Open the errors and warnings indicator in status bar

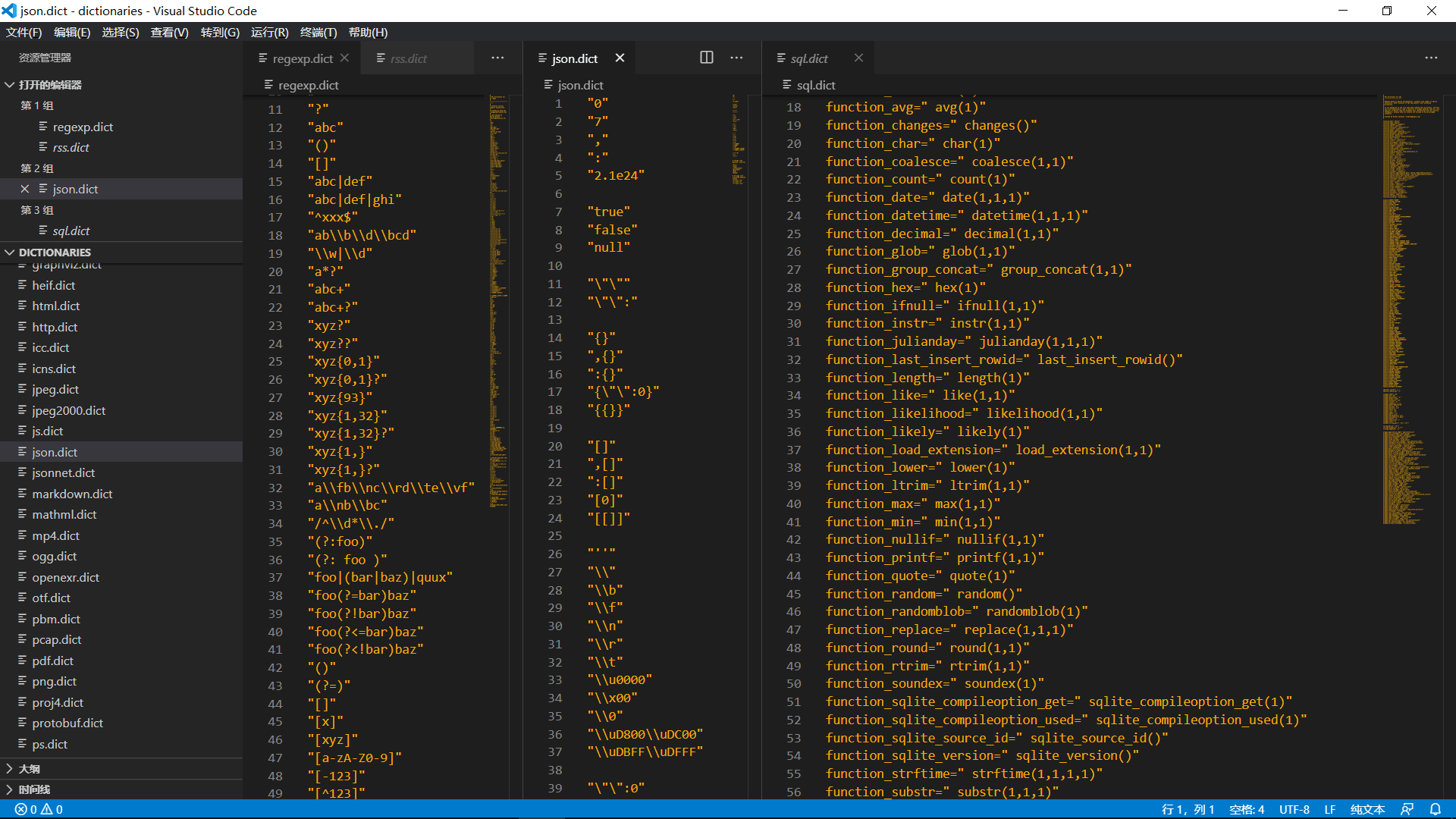coord(39,809)
